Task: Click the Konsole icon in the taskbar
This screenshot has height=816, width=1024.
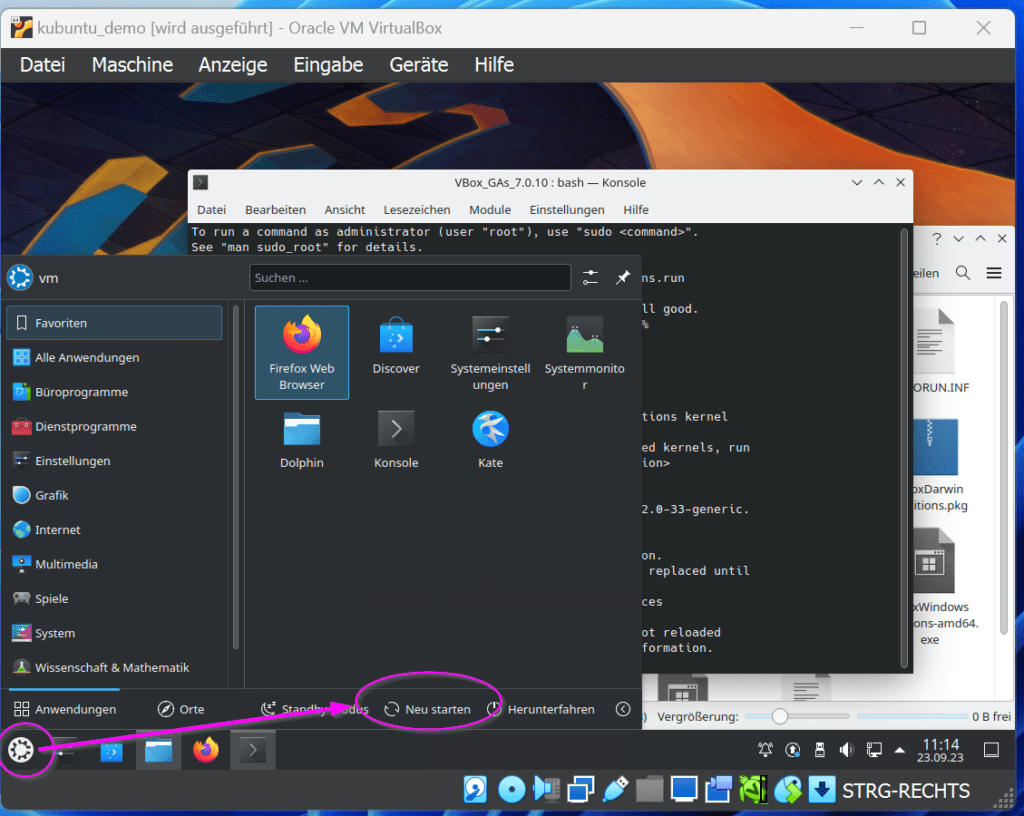Action: pyautogui.click(x=253, y=751)
